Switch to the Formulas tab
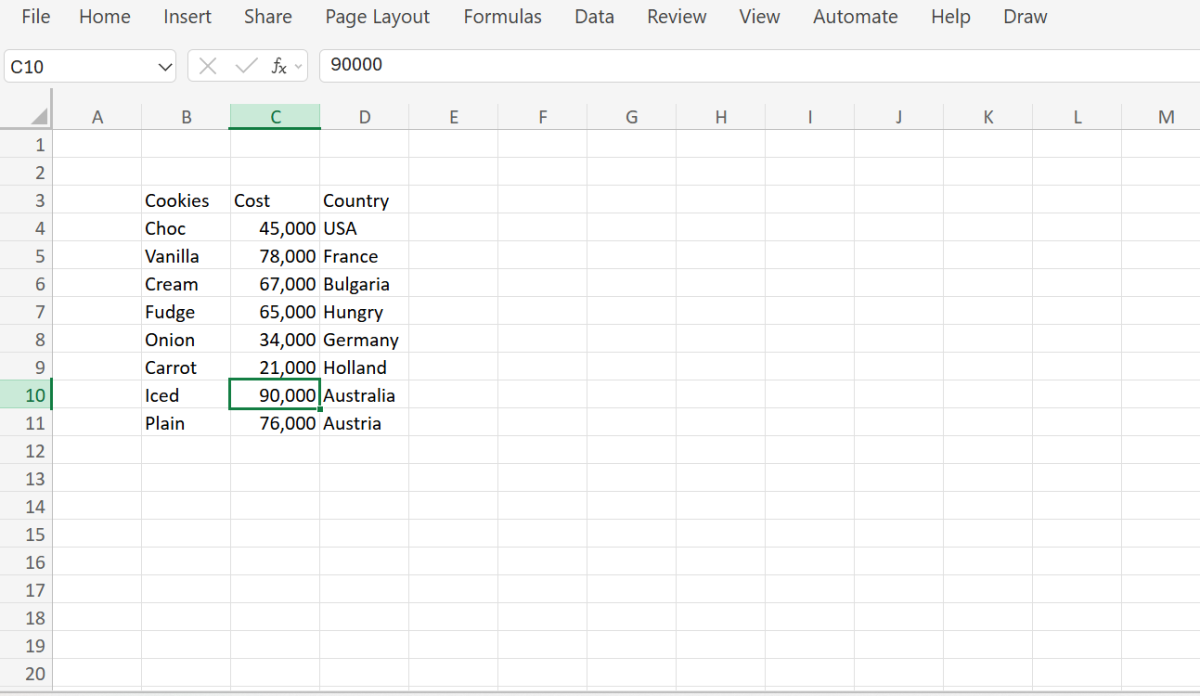This screenshot has width=1200, height=696. pyautogui.click(x=502, y=16)
